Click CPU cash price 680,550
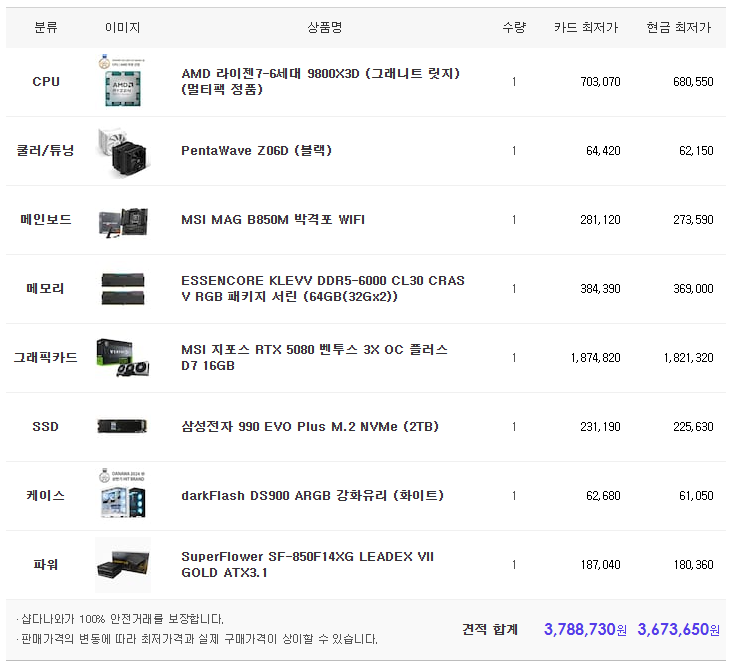 tap(693, 82)
